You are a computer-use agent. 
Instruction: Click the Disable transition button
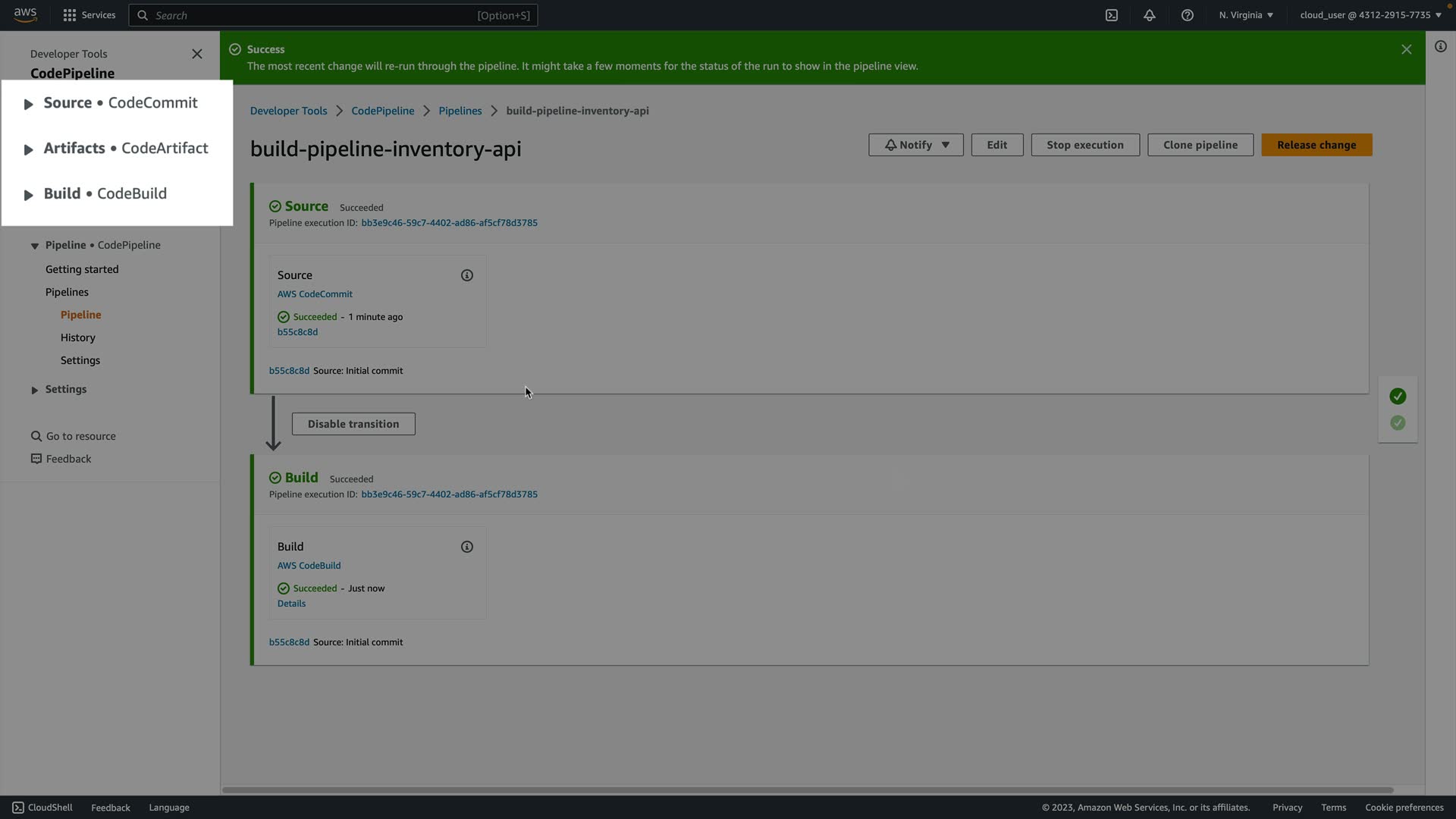[x=353, y=424]
